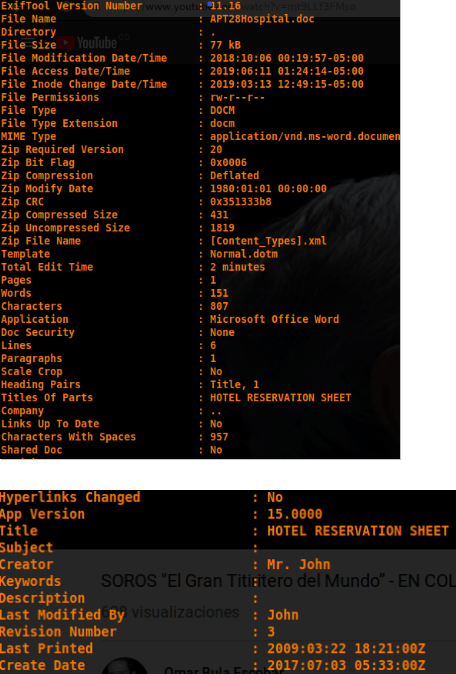Viewport: 456px width, 674px height.
Task: Click the Scale Crop label
Action: tap(32, 371)
